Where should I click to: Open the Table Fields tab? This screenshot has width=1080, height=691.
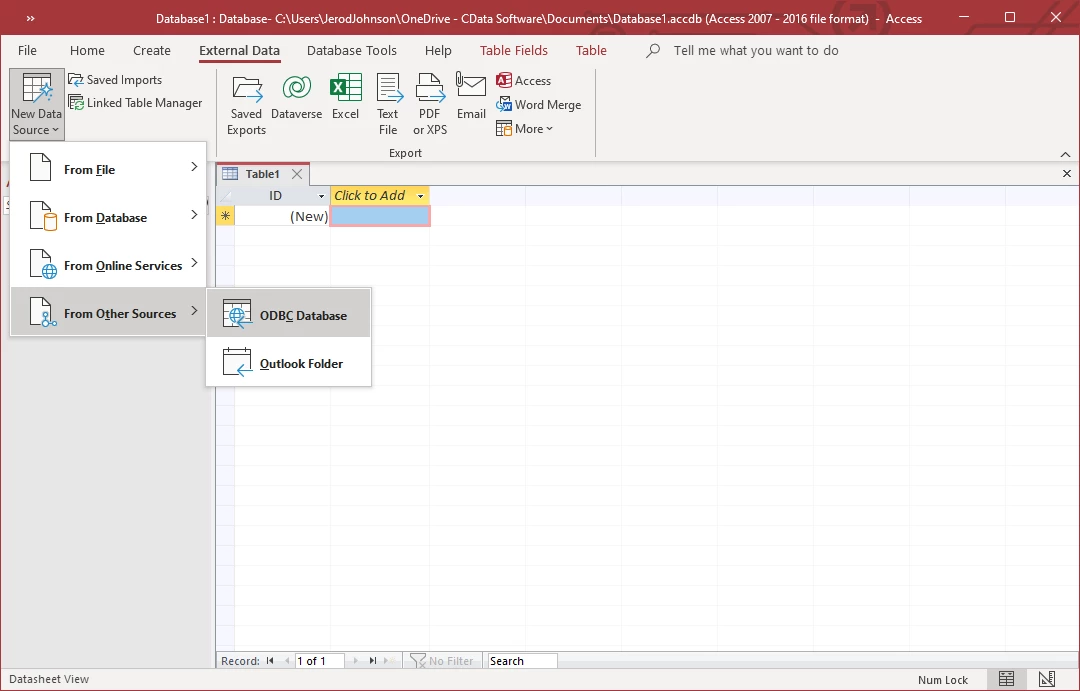[514, 50]
